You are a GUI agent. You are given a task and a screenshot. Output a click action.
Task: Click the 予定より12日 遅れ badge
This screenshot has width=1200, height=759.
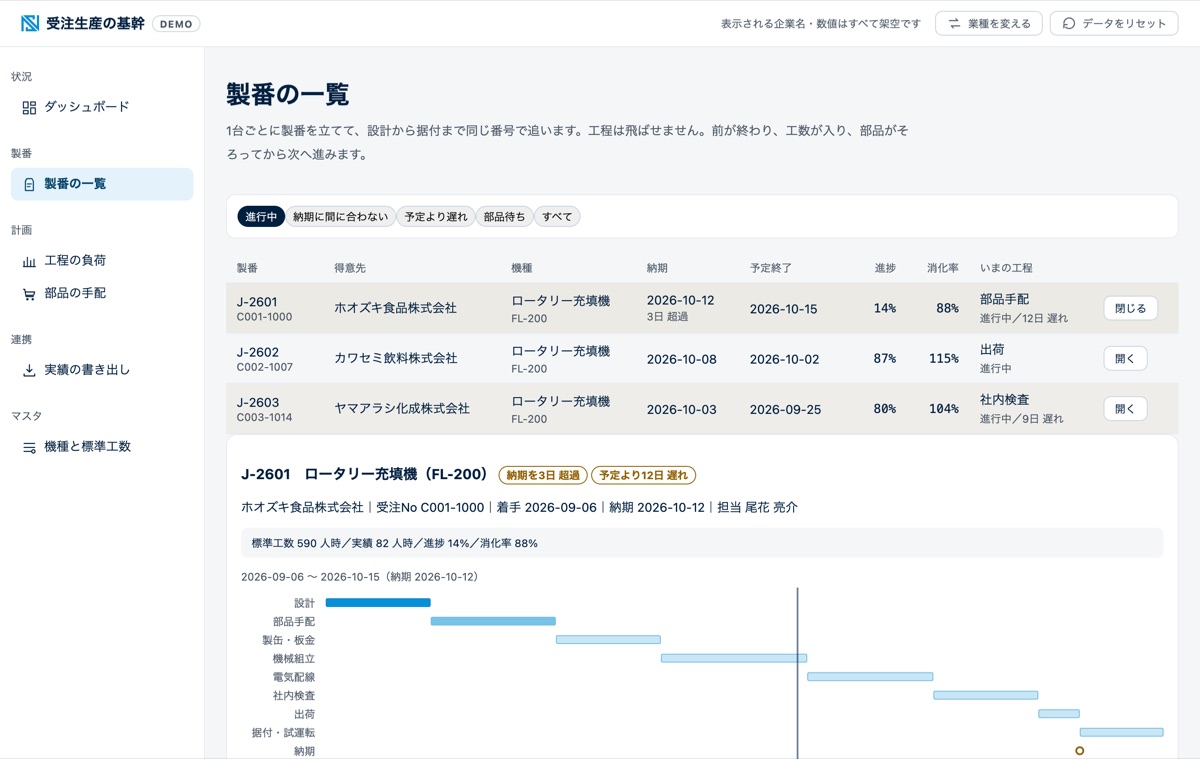(643, 475)
